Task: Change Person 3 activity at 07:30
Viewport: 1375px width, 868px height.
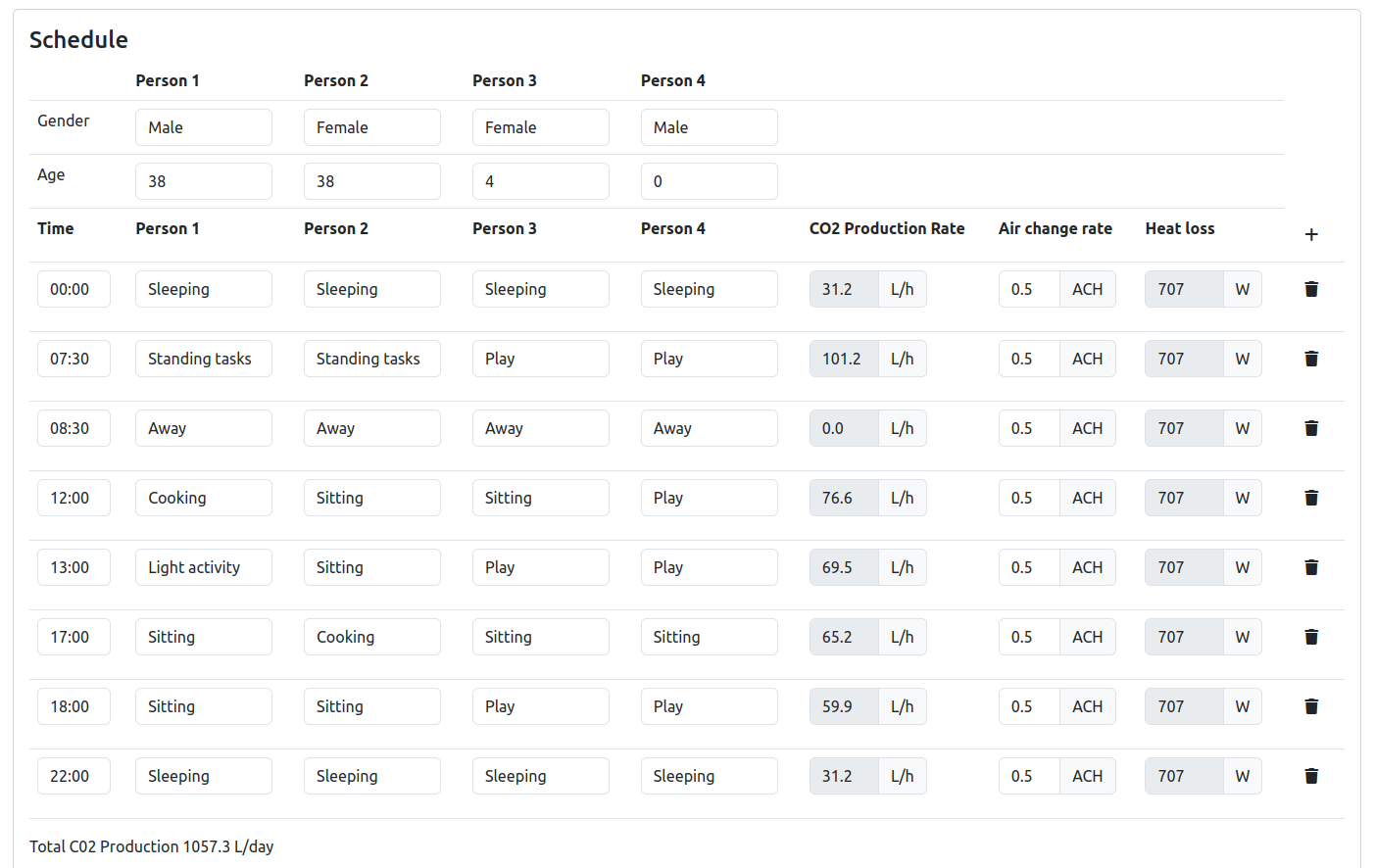Action: (541, 359)
